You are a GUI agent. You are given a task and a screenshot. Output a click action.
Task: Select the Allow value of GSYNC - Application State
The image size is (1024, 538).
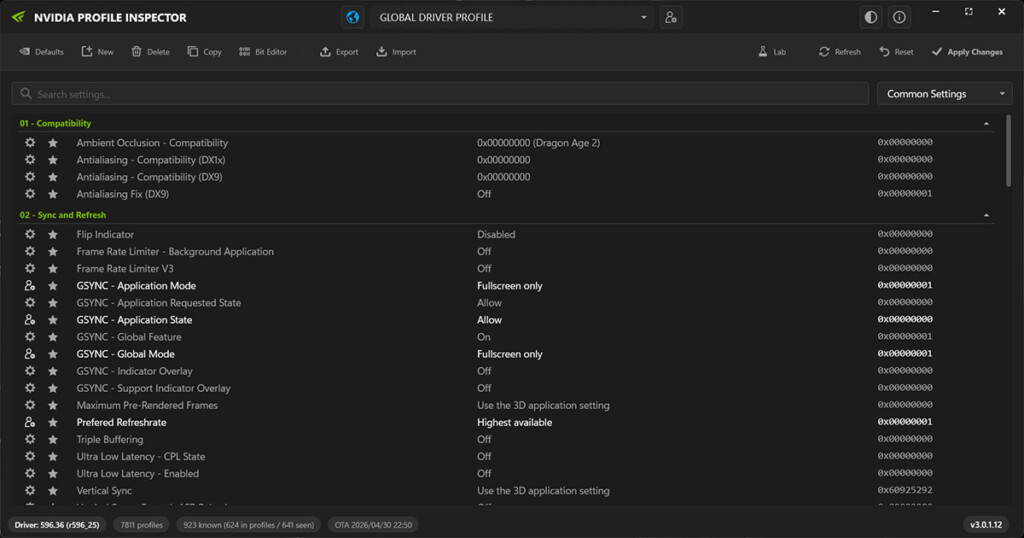click(489, 320)
